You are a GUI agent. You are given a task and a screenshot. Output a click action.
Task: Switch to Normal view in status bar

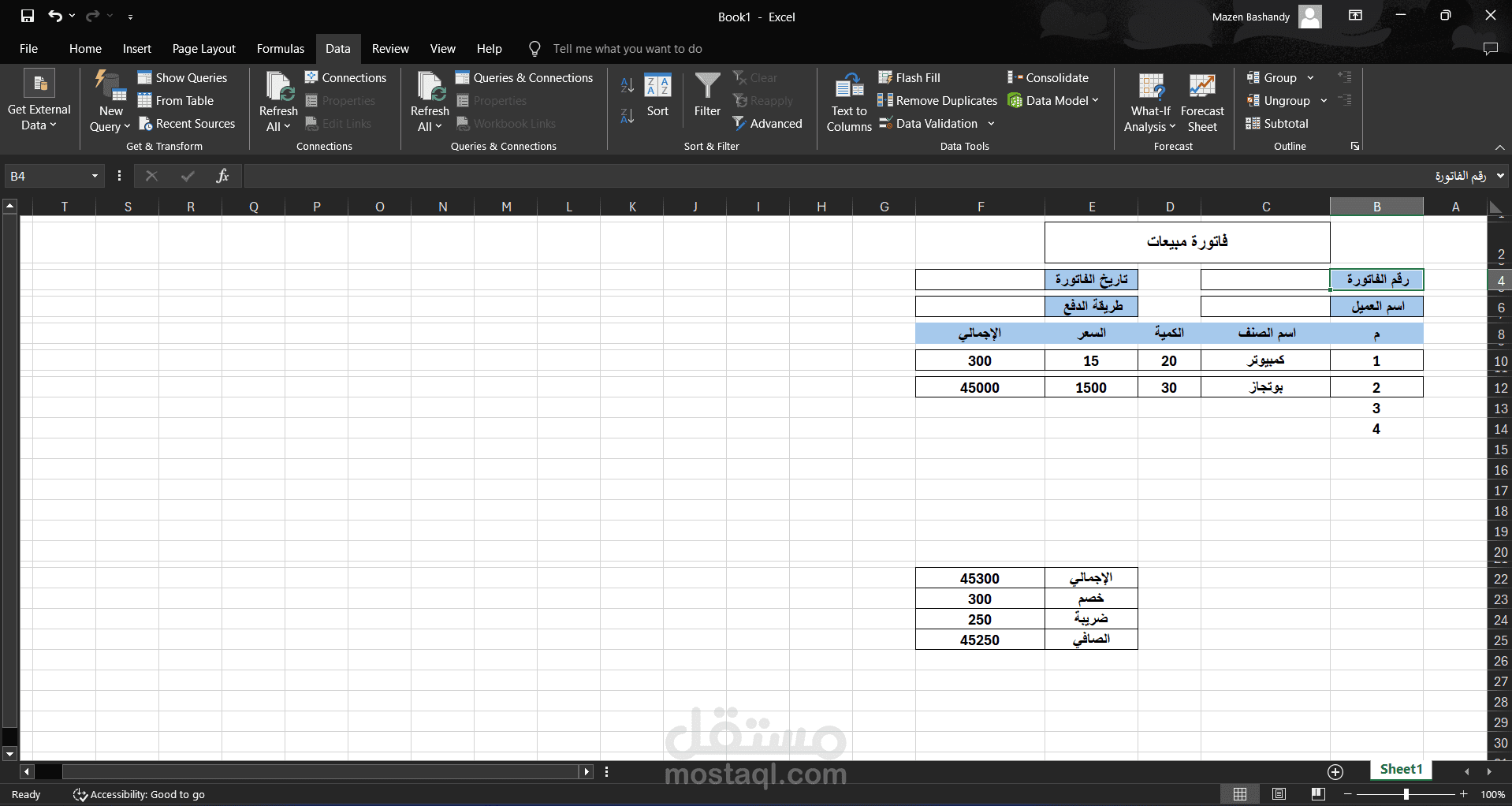(1240, 794)
